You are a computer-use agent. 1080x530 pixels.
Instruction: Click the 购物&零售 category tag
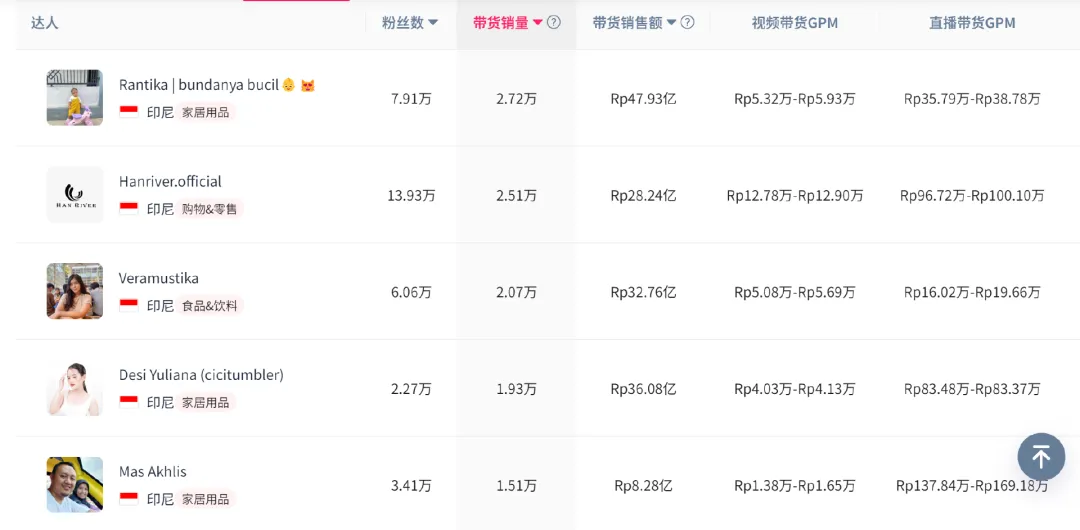(209, 208)
